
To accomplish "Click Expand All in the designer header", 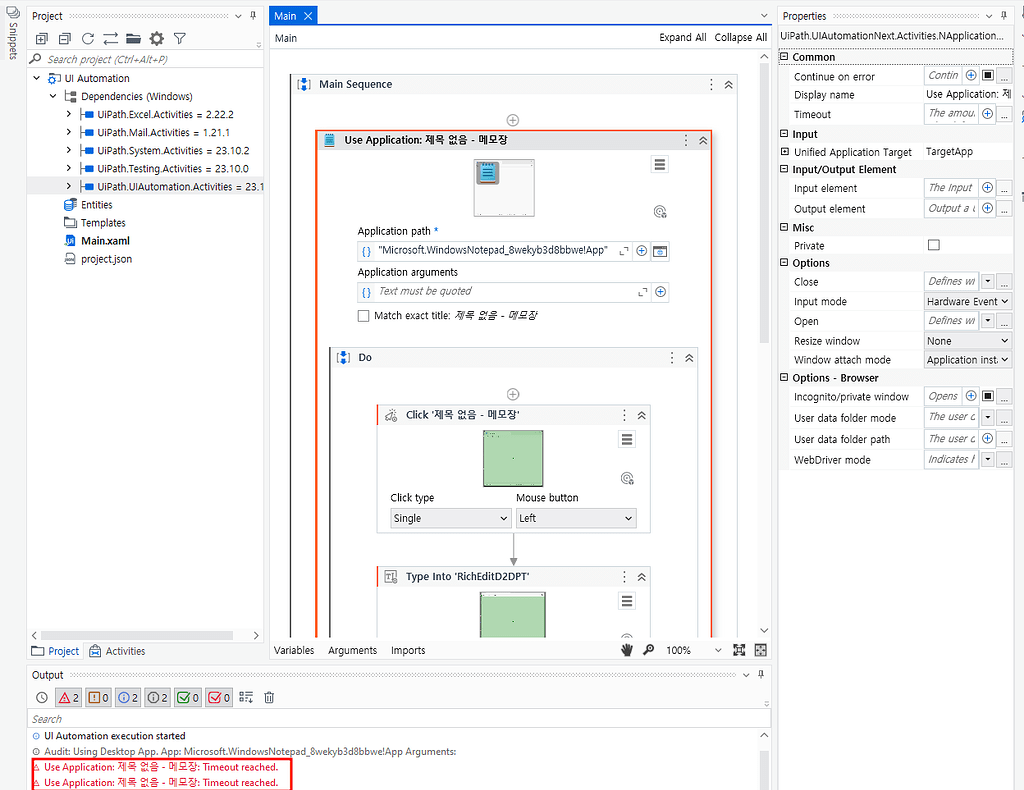I will (x=682, y=37).
